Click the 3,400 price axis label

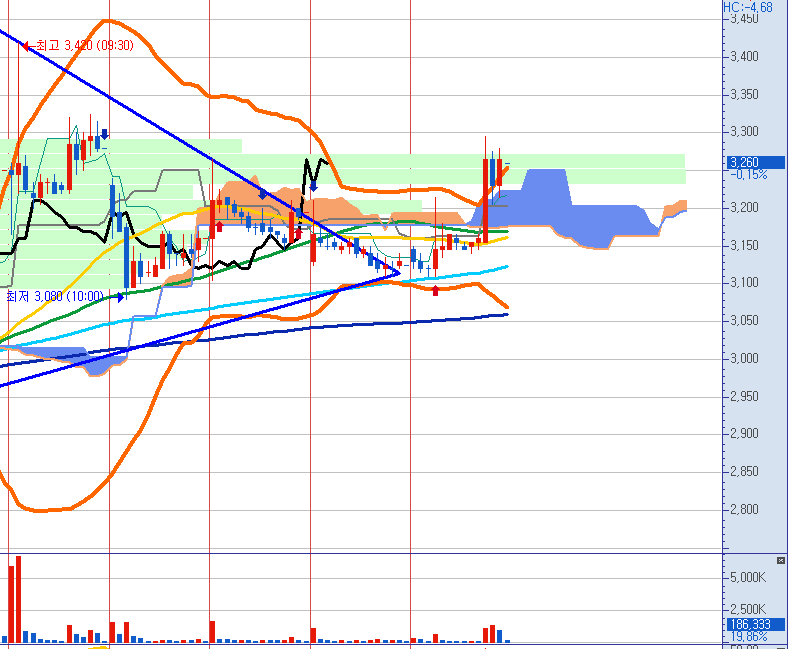click(x=744, y=56)
